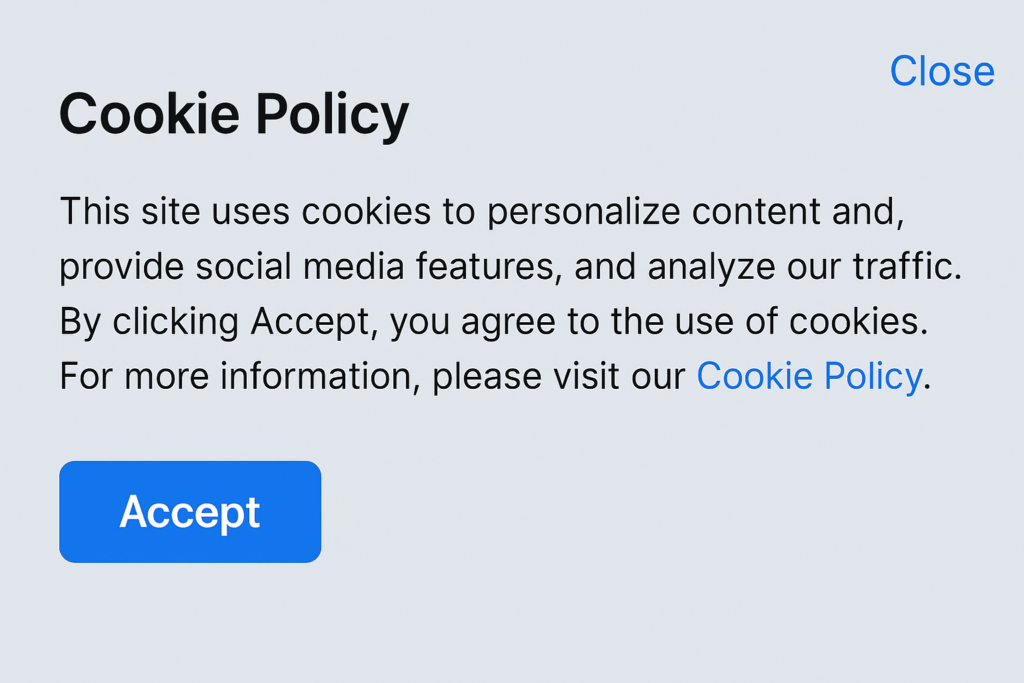This screenshot has width=1024, height=683.
Task: Dismiss the banner with the Close link
Action: [942, 71]
